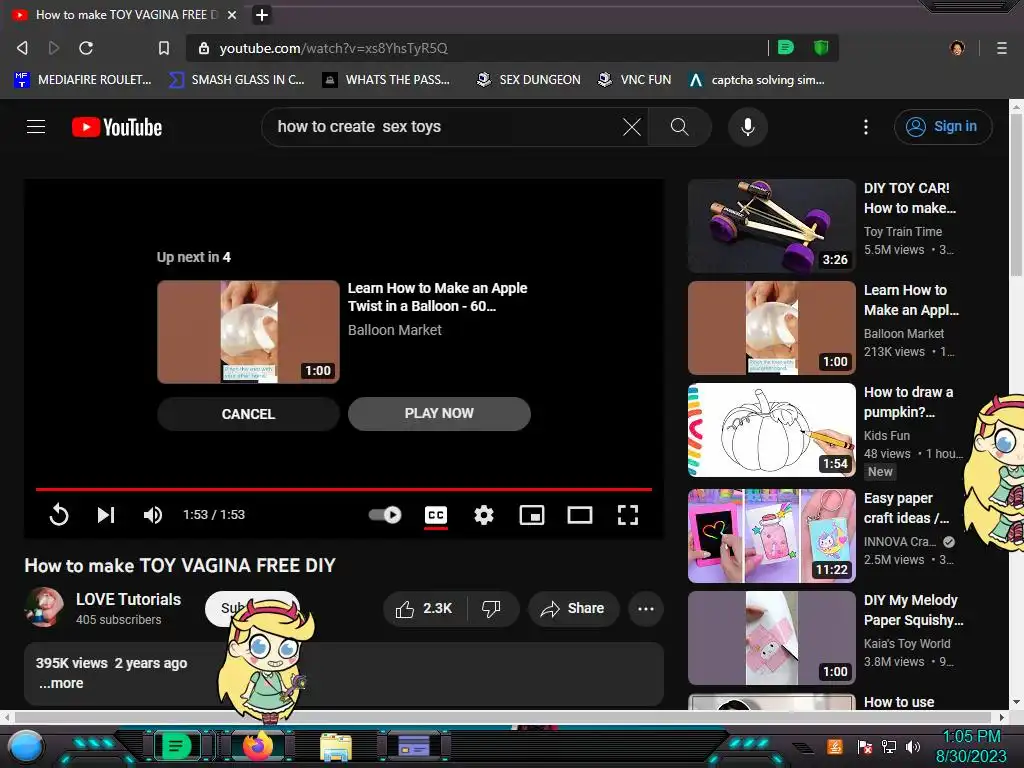Select the YouTube browser tab
1024x768 pixels.
click(x=125, y=14)
